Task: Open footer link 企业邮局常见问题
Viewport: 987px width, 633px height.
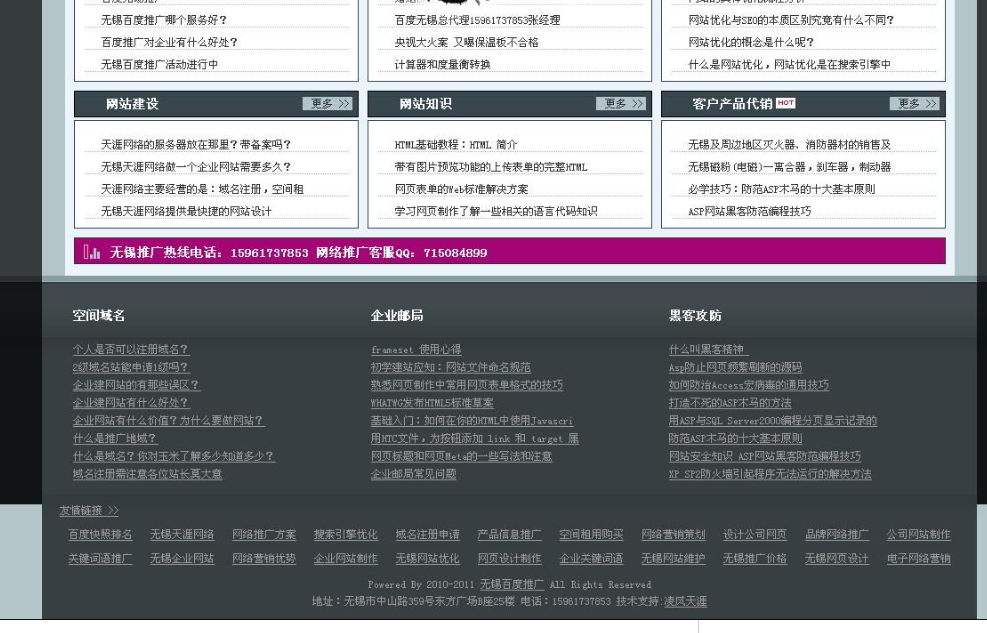Action: pos(414,474)
